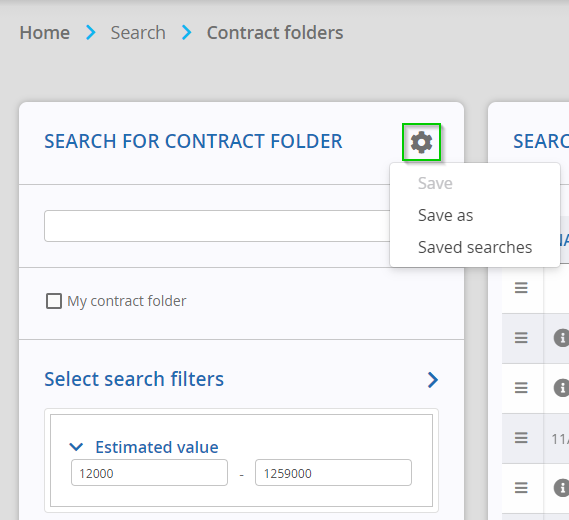Open the gear settings menu icon

point(421,142)
